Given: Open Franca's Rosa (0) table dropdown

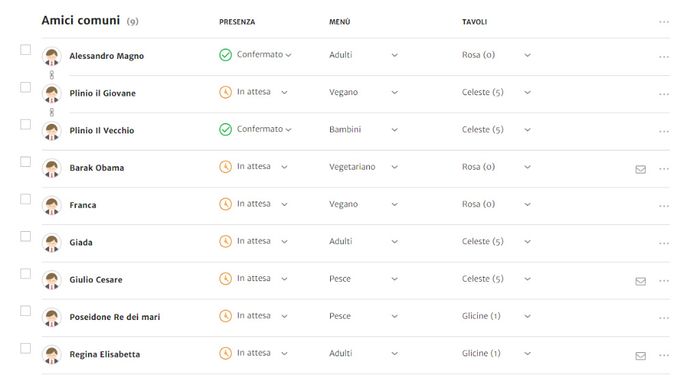Looking at the screenshot, I should 496,204.
